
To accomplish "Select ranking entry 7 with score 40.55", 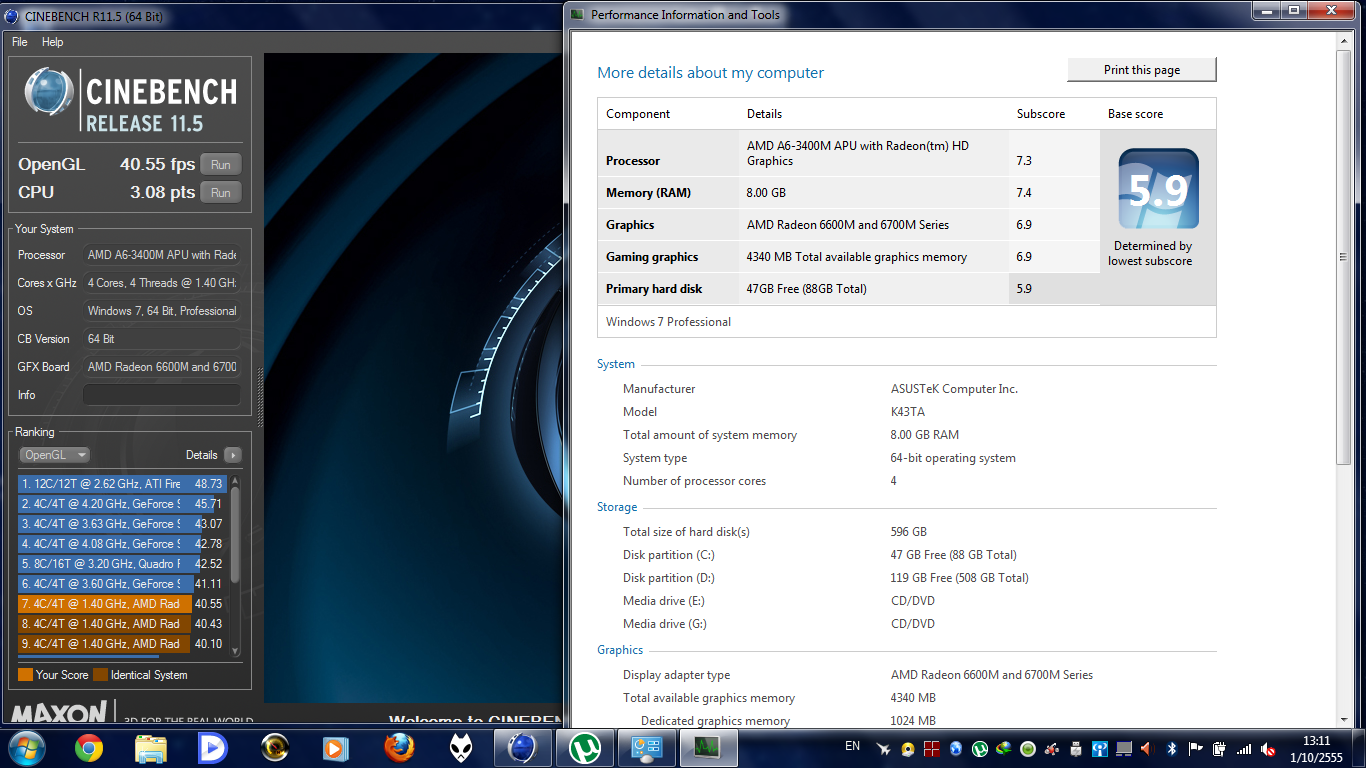I will pos(123,604).
